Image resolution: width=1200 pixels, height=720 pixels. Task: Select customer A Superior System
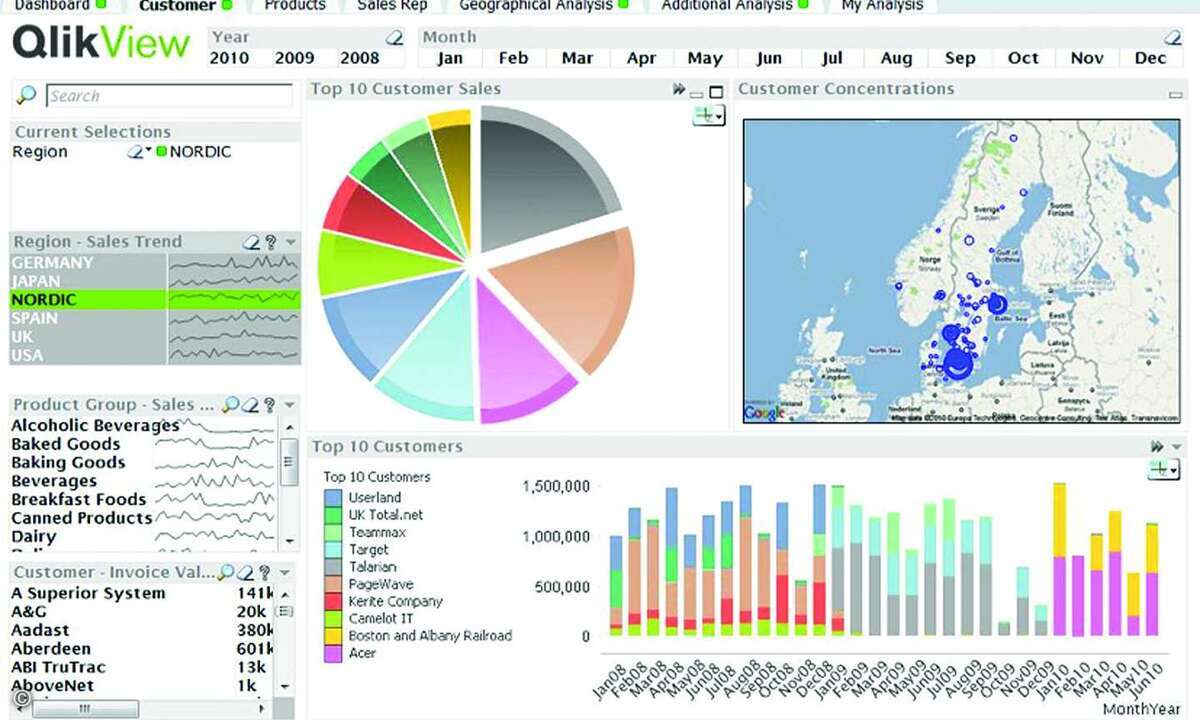88,593
